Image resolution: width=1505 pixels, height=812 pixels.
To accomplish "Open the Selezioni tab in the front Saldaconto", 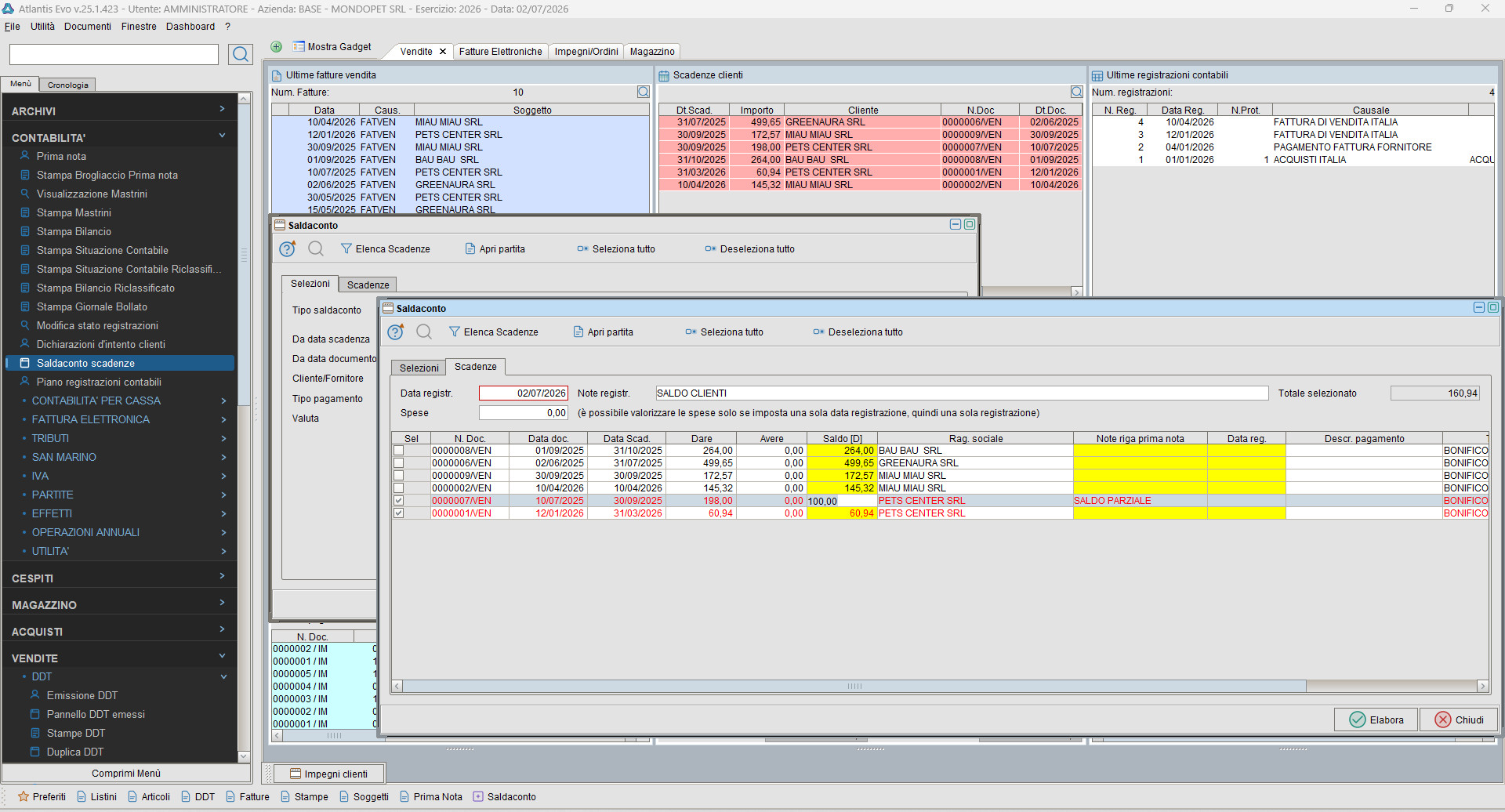I will (419, 368).
